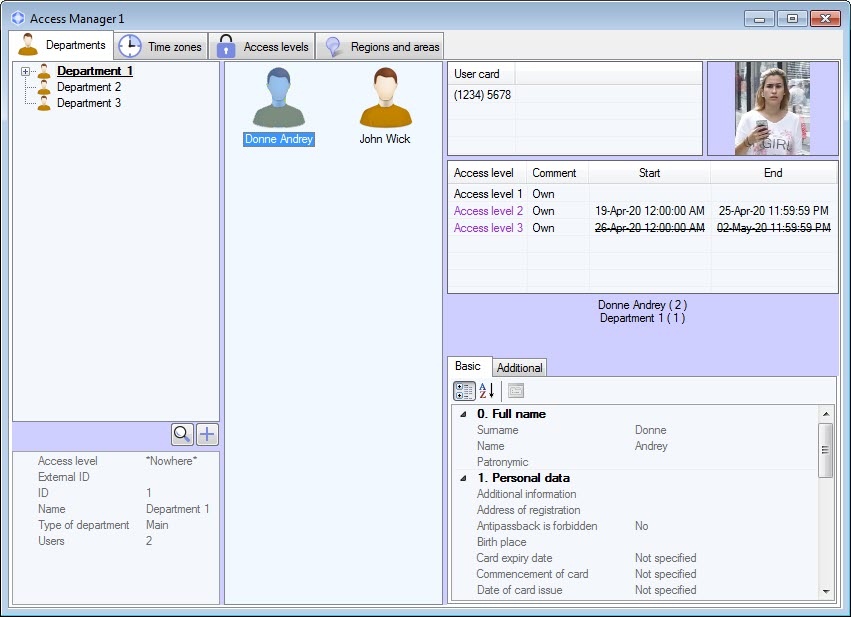Screen dimensions: 851x617
Task: Collapse the 1. Personal data category
Action: [463, 478]
